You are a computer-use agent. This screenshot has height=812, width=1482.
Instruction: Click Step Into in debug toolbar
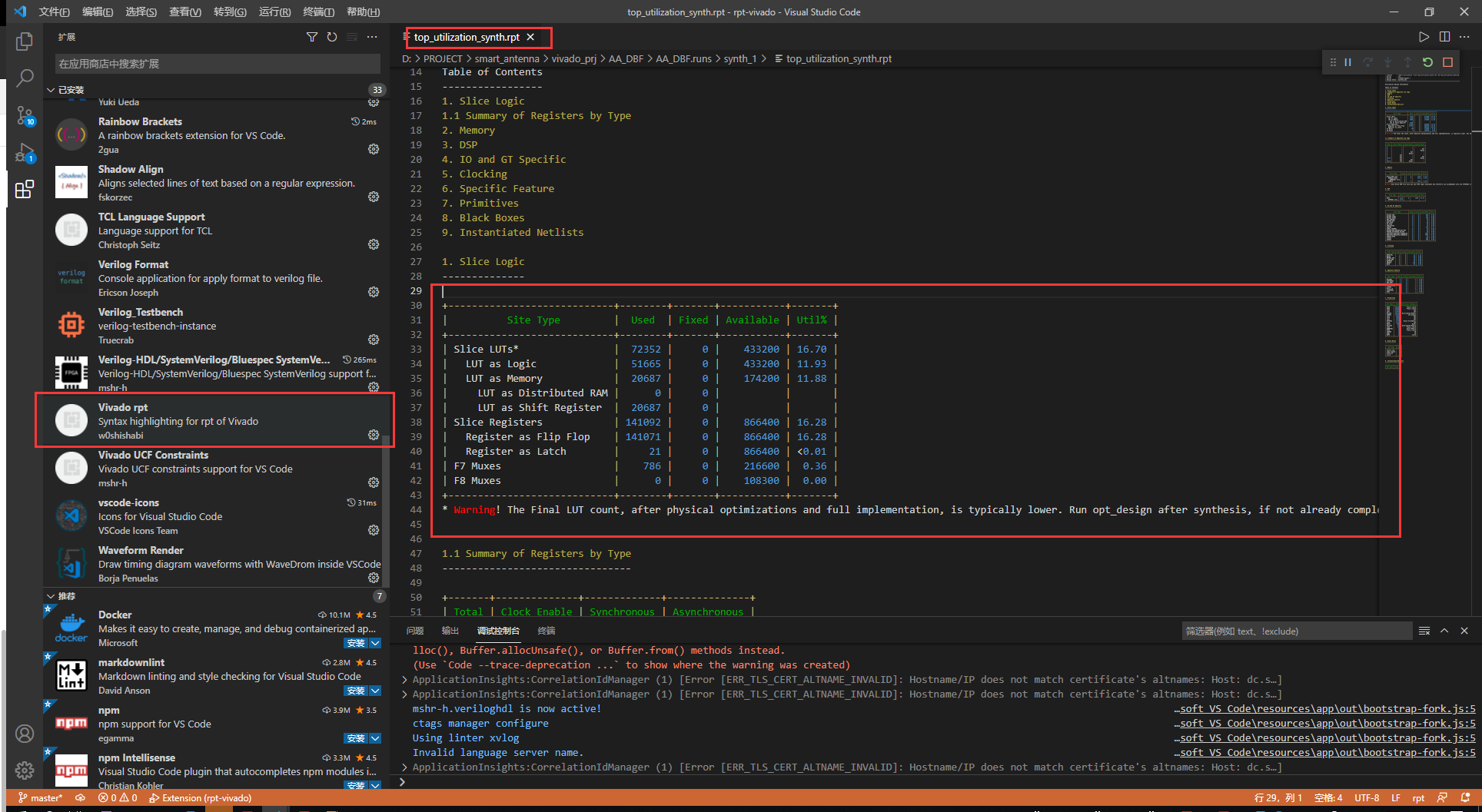(x=1387, y=62)
